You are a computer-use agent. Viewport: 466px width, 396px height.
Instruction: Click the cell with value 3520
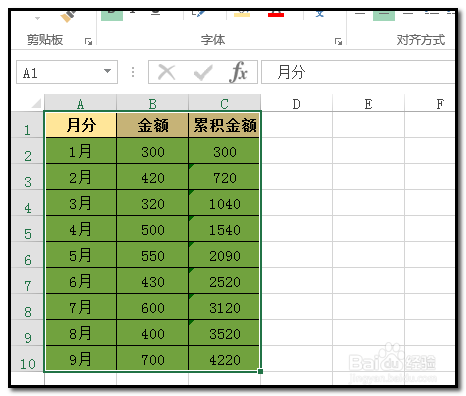point(224,333)
